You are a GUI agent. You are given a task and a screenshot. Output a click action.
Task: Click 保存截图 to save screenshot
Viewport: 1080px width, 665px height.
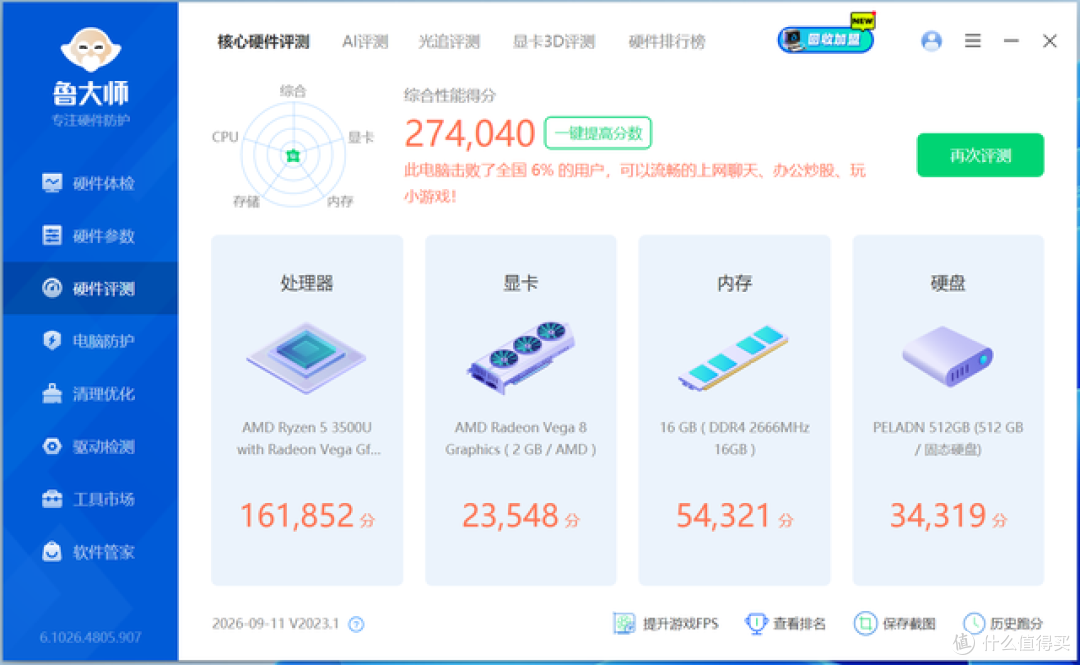(x=895, y=624)
